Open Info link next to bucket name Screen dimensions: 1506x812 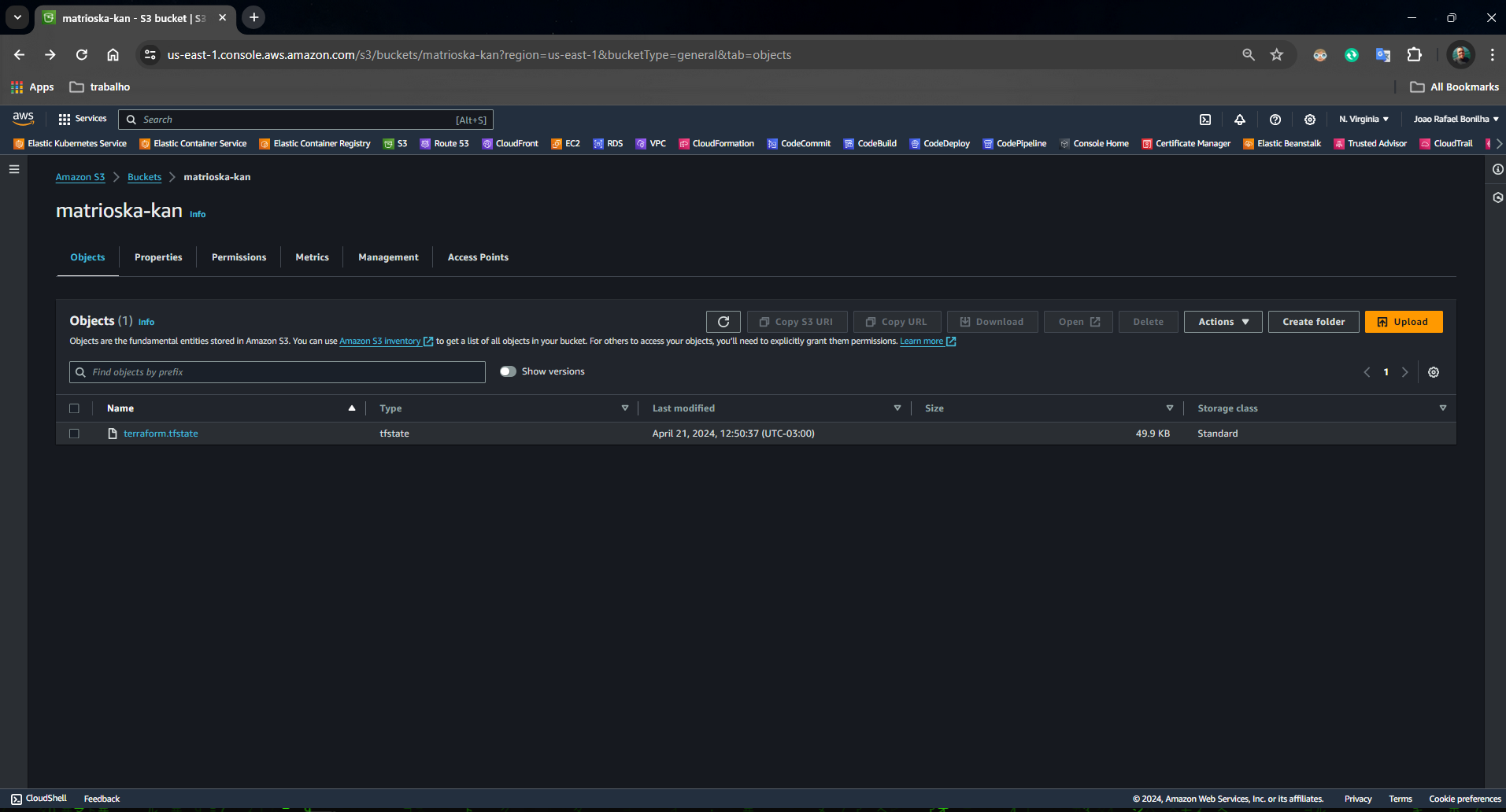198,214
